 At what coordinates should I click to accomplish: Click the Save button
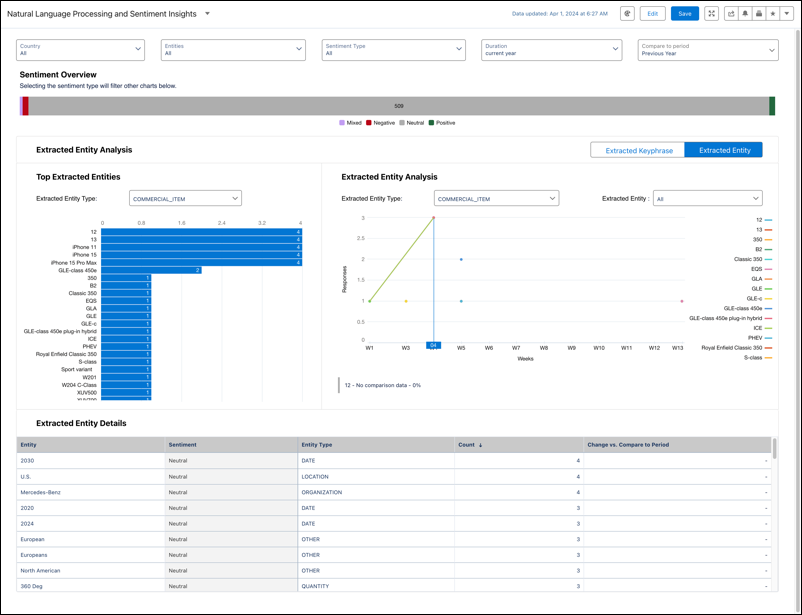[x=684, y=13]
